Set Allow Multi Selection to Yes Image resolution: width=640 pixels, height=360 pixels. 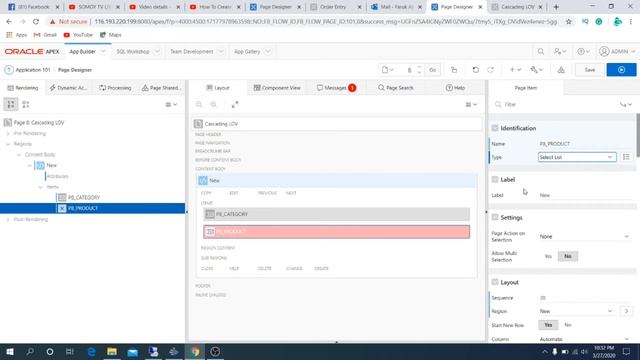pos(548,256)
